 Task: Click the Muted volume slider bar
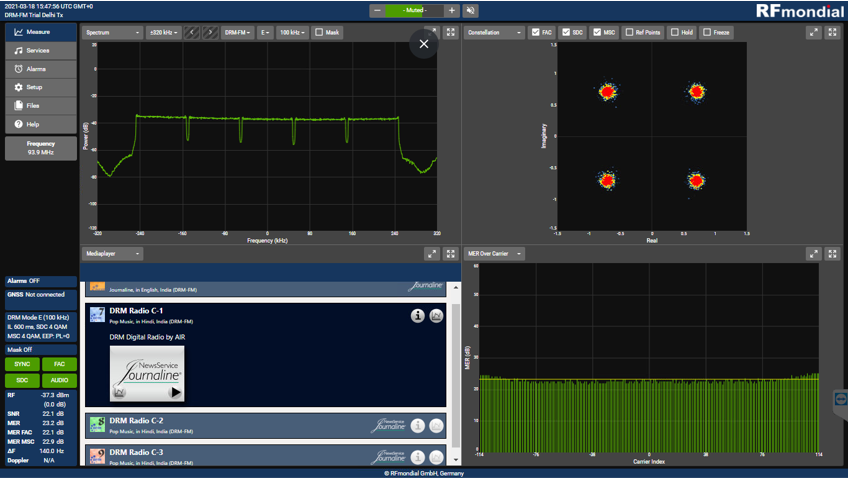tap(414, 11)
